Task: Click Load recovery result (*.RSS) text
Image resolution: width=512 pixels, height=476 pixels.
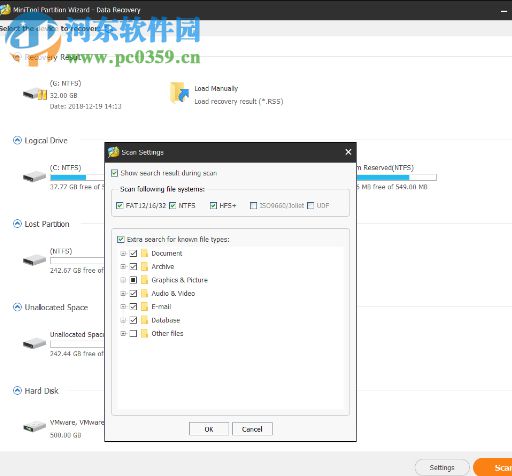Action: (239, 101)
